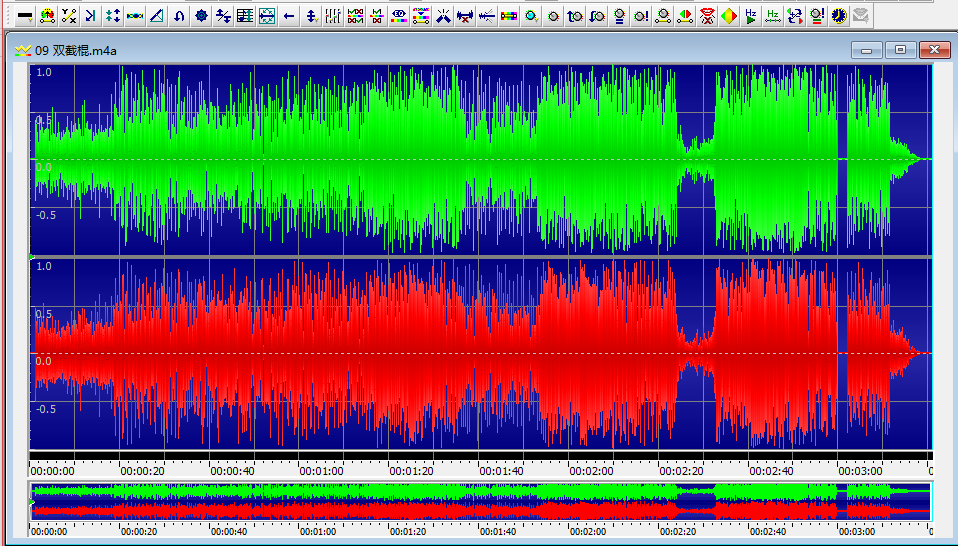
Task: Click inside the red right channel waveform
Action: [x=481, y=354]
